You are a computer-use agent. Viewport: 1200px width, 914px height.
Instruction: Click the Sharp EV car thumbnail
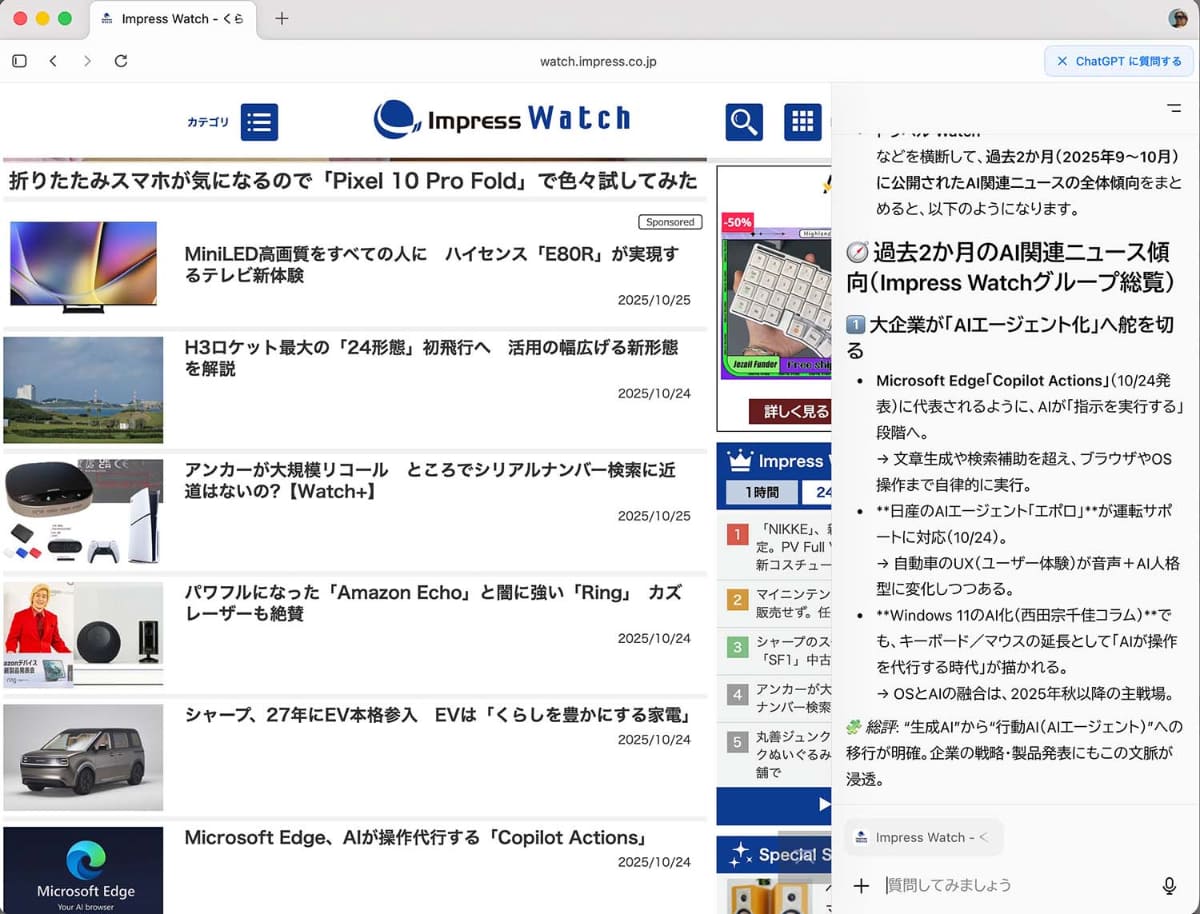click(x=83, y=757)
